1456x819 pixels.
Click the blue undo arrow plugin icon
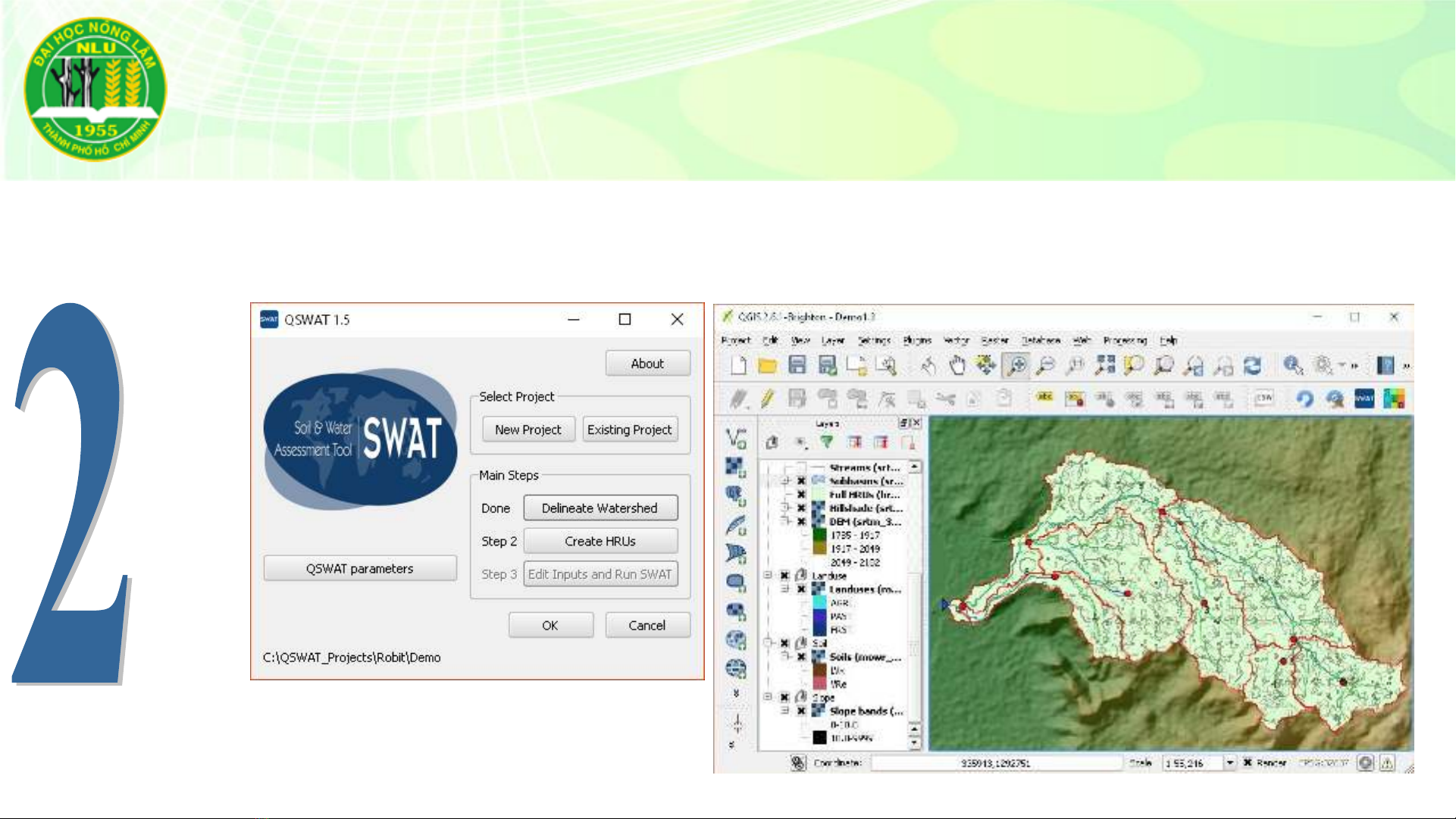1304,398
